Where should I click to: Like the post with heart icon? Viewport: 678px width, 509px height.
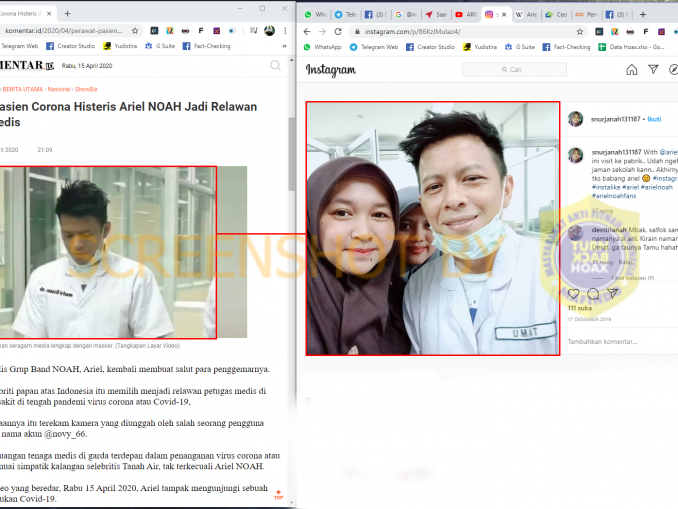tap(573, 294)
